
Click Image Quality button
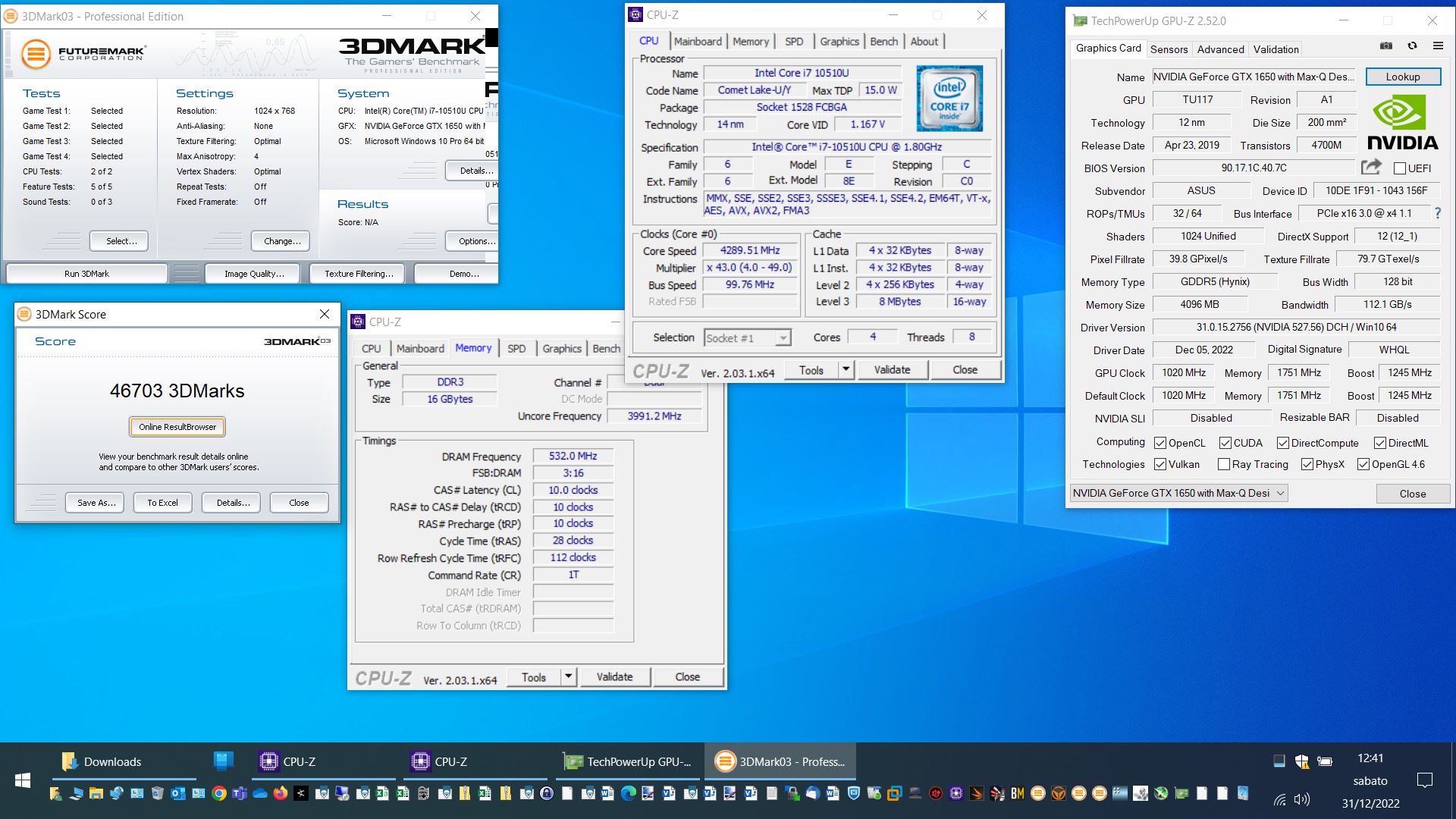point(254,274)
